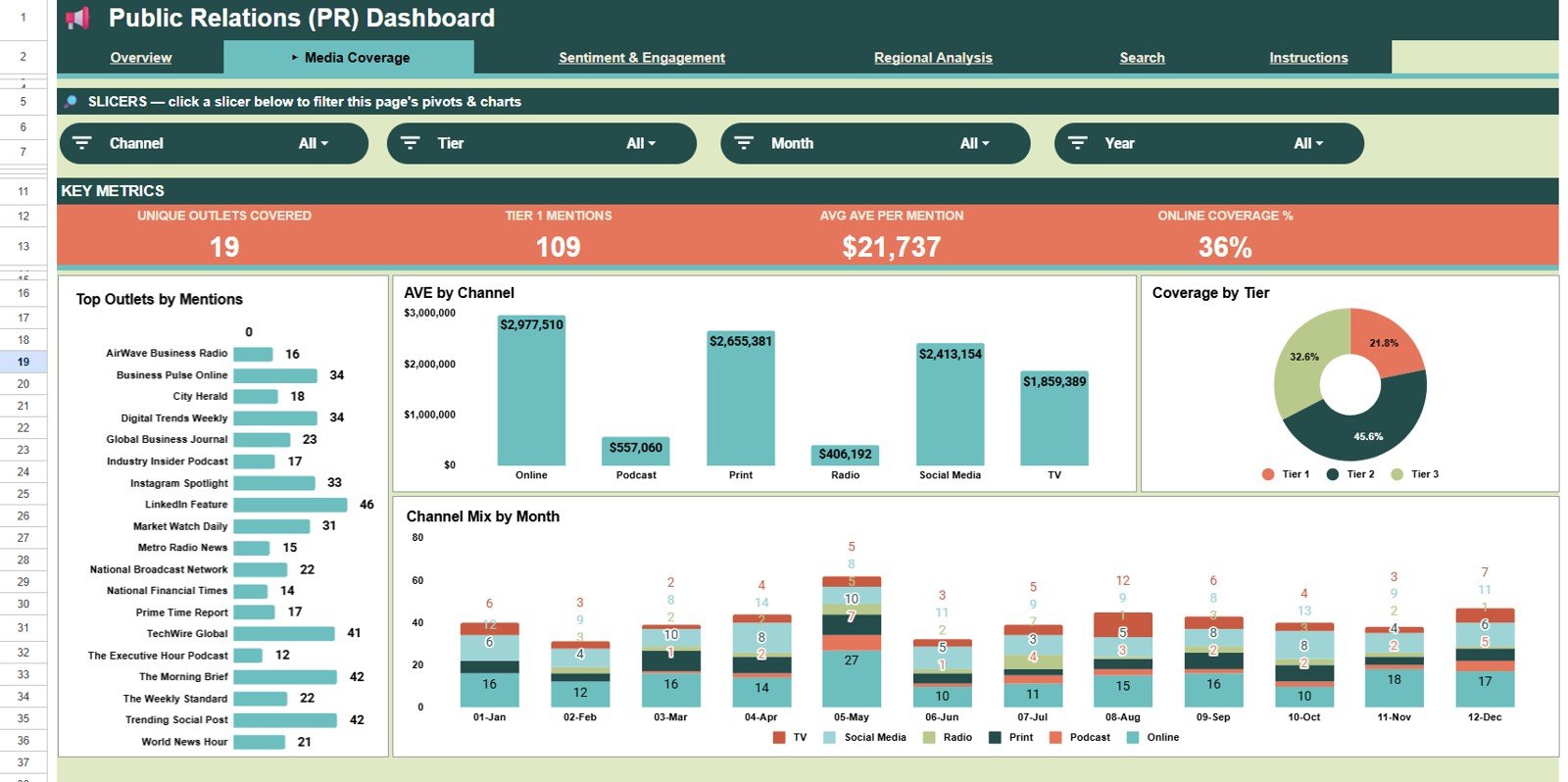Select the Print bar showing $2,655,381
Viewport: 1568px width, 782px height.
741,398
